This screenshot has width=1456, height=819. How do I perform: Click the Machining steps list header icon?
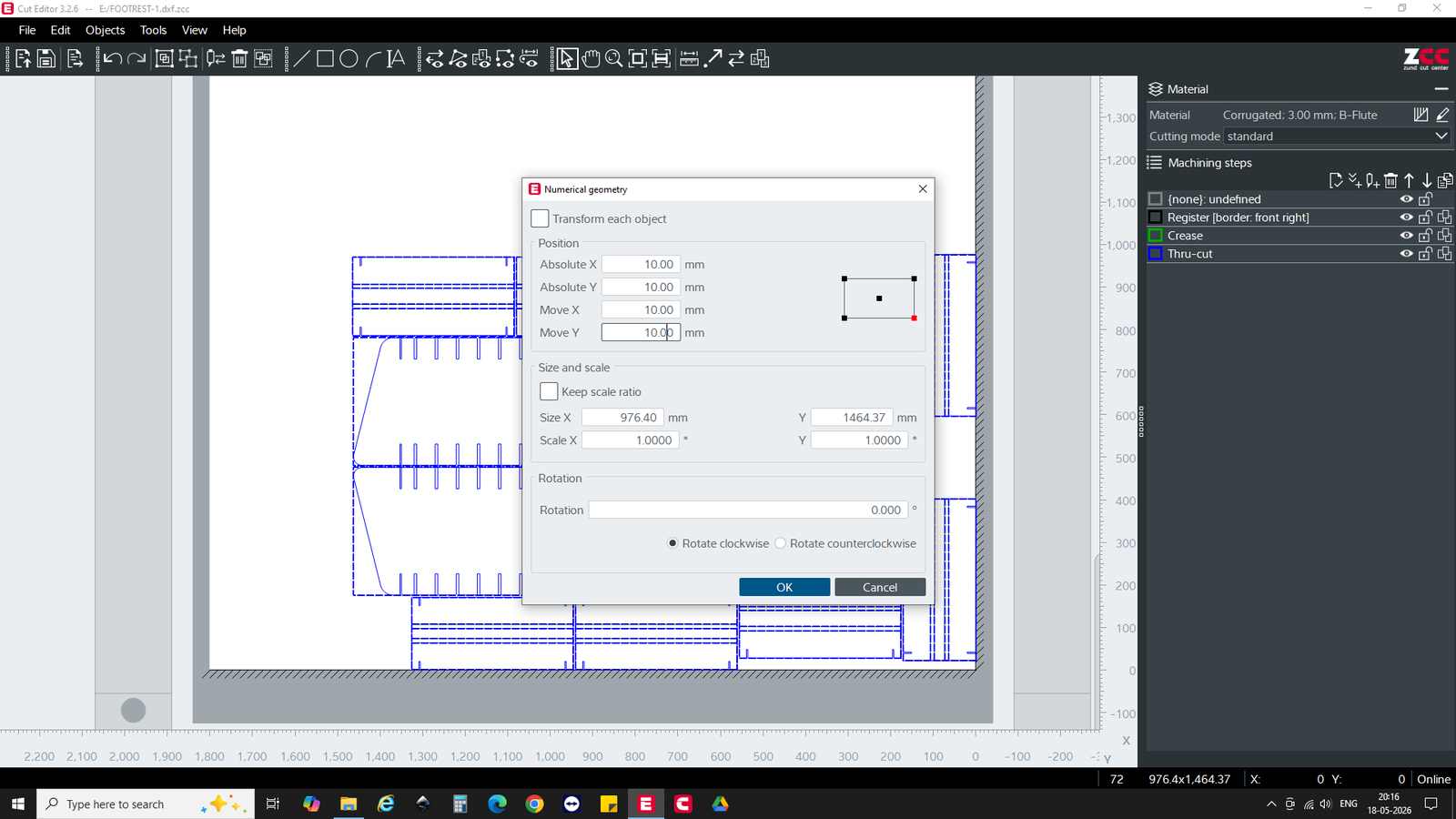tap(1155, 163)
